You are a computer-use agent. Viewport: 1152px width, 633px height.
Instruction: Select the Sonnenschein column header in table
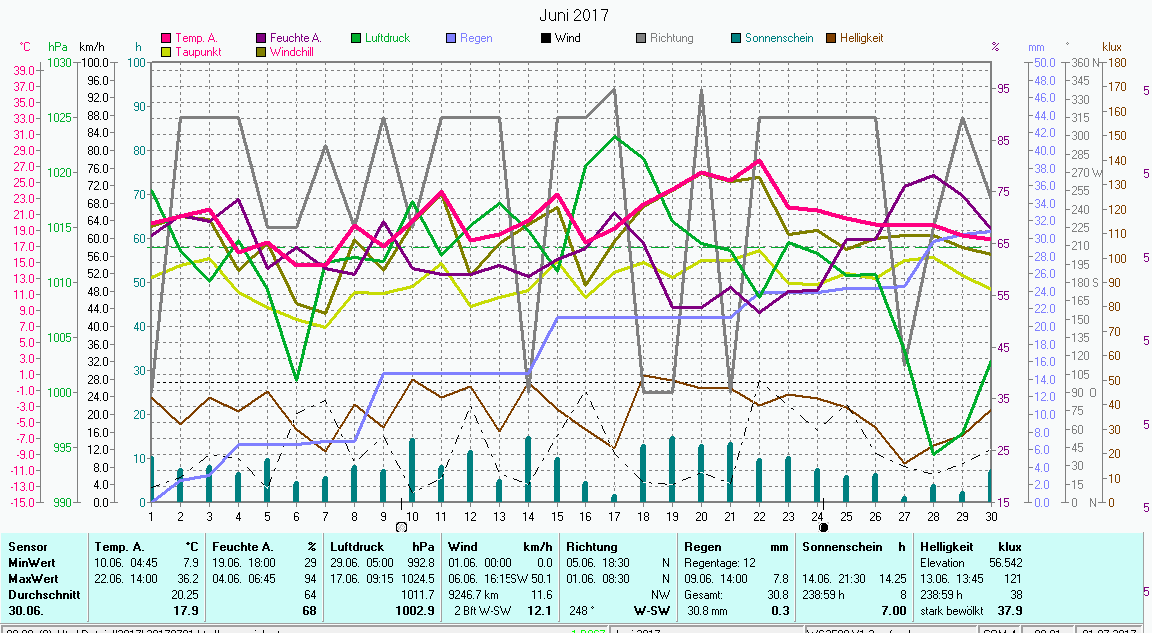pos(838,547)
